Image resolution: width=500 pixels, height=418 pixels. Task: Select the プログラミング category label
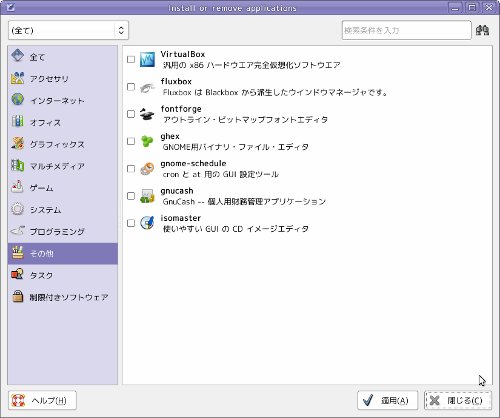click(x=57, y=231)
